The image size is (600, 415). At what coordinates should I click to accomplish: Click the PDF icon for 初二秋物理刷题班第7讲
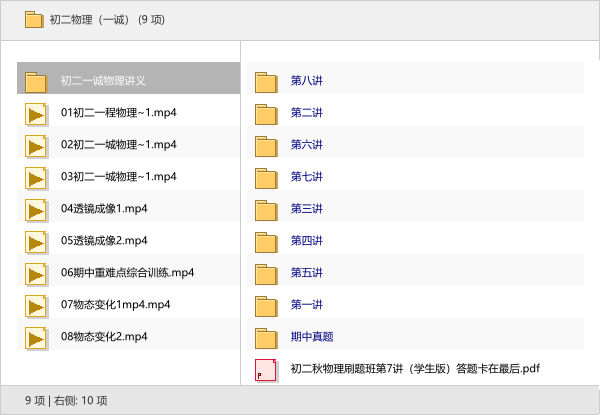pyautogui.click(x=266, y=369)
